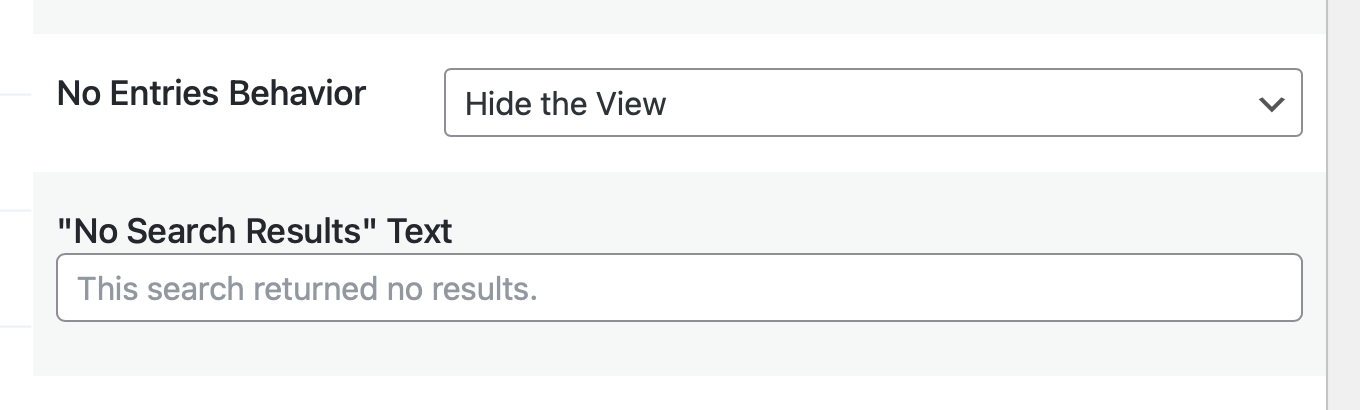Open the No Entries Behavior dropdown

tap(872, 103)
